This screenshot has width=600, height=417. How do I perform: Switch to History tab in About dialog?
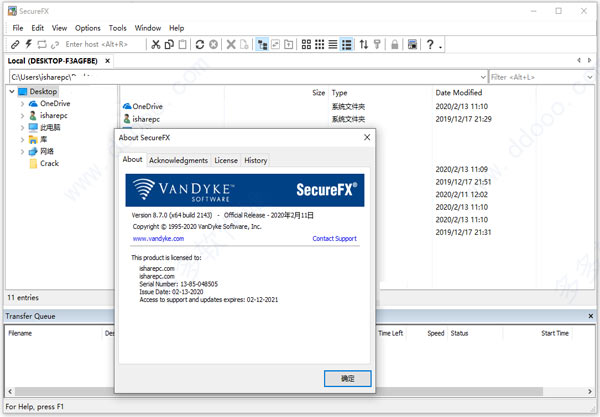point(256,160)
